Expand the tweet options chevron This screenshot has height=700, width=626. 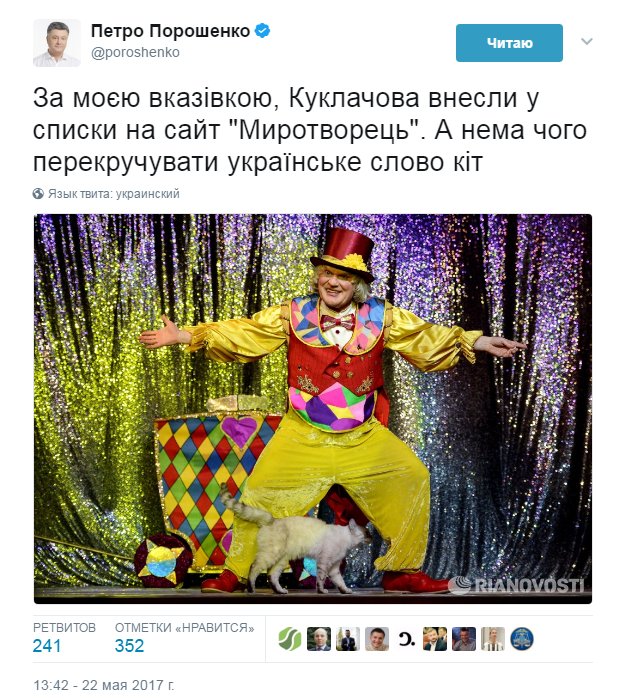[x=587, y=42]
